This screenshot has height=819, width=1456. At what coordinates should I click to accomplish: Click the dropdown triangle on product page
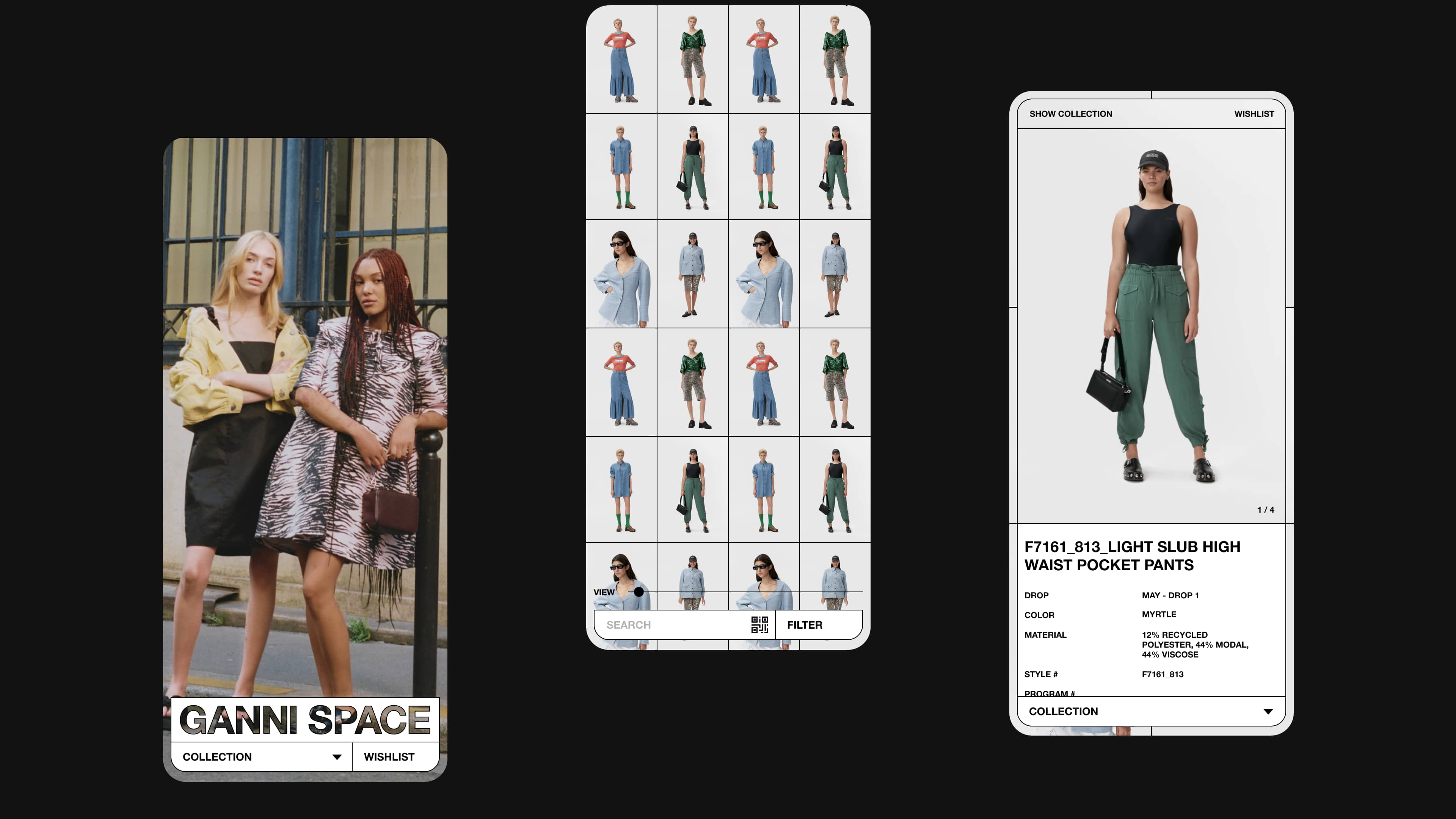click(1268, 712)
